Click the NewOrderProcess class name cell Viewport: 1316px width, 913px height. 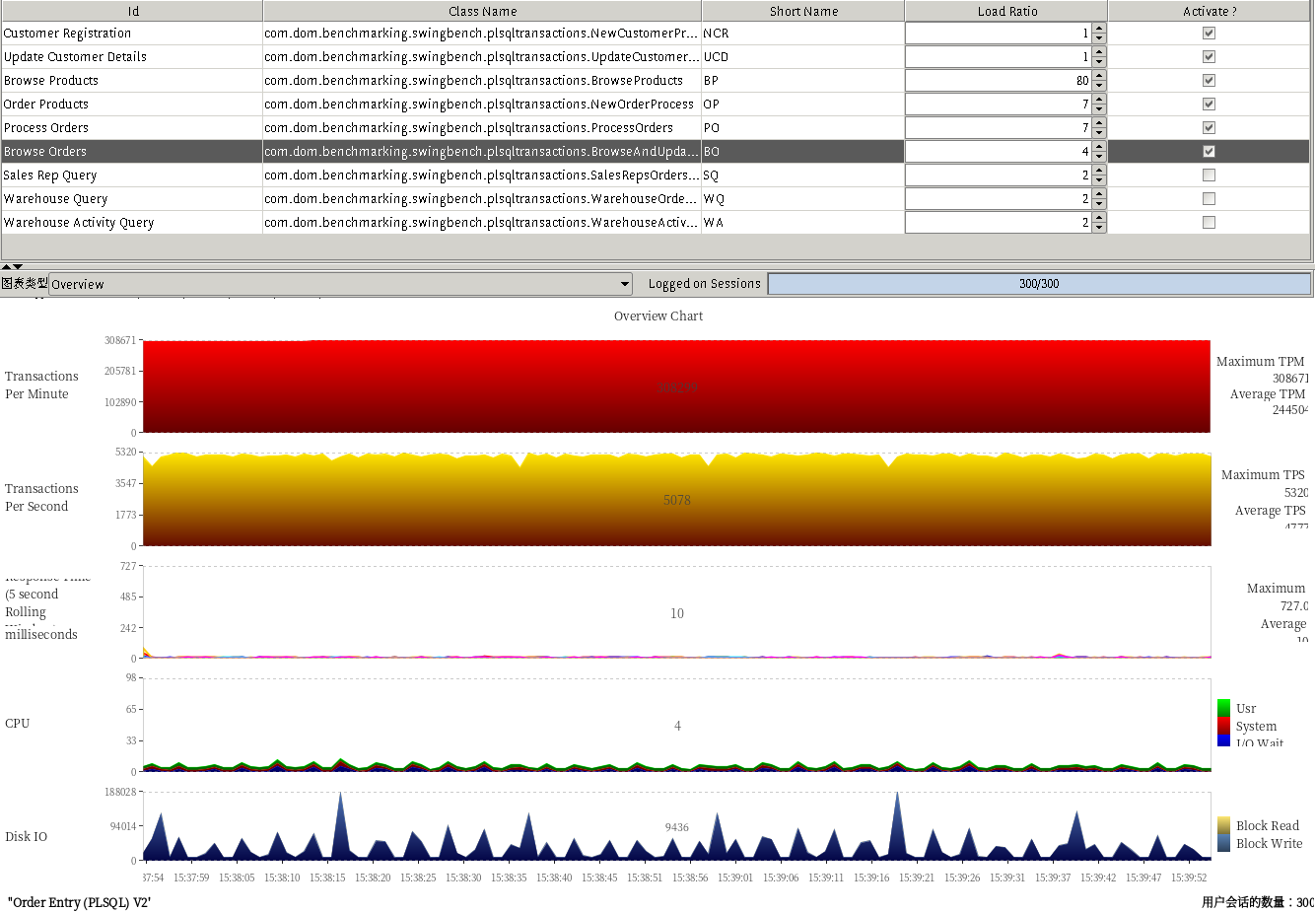[x=482, y=104]
